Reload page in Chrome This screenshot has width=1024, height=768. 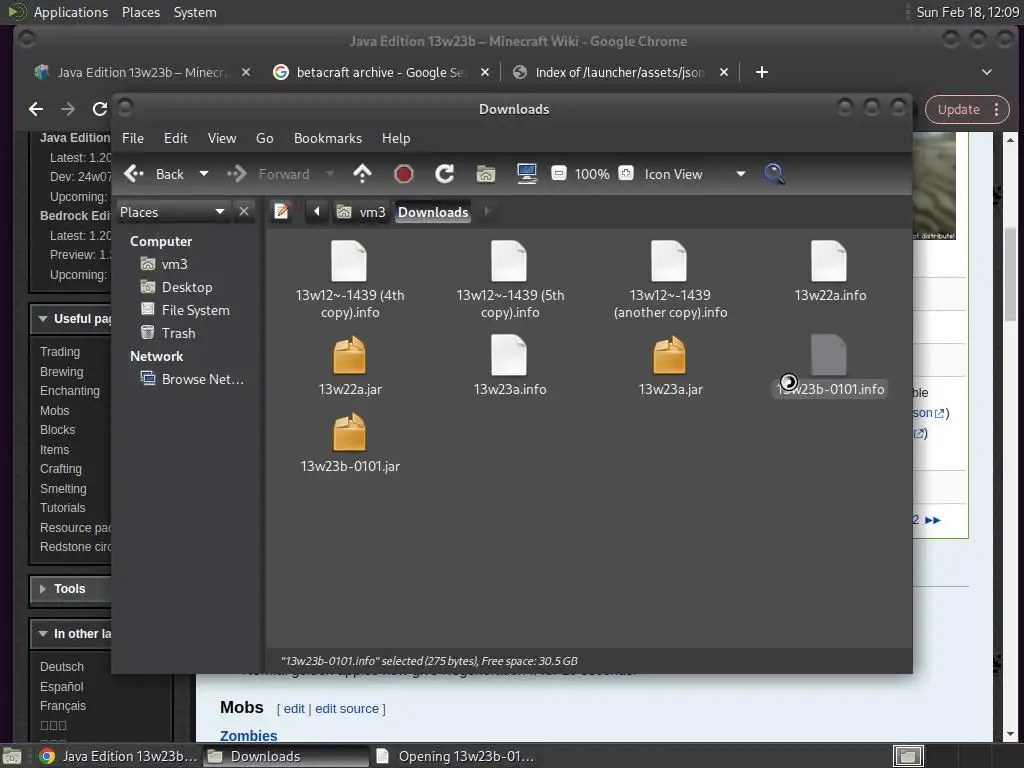[x=99, y=109]
